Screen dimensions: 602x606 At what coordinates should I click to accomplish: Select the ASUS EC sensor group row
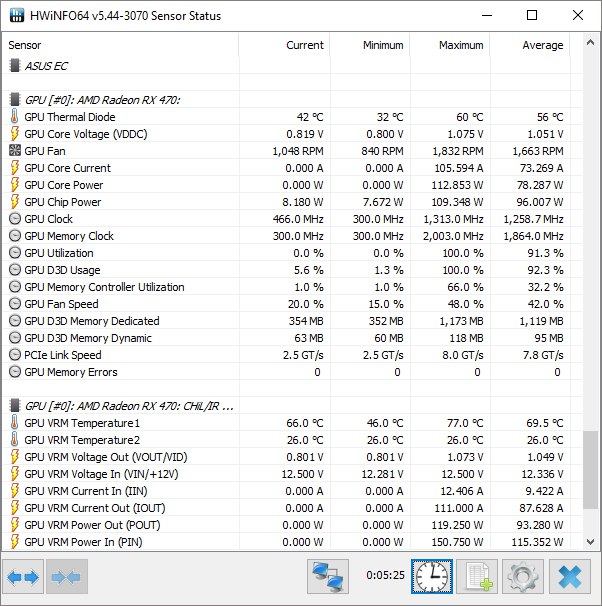tap(292, 66)
